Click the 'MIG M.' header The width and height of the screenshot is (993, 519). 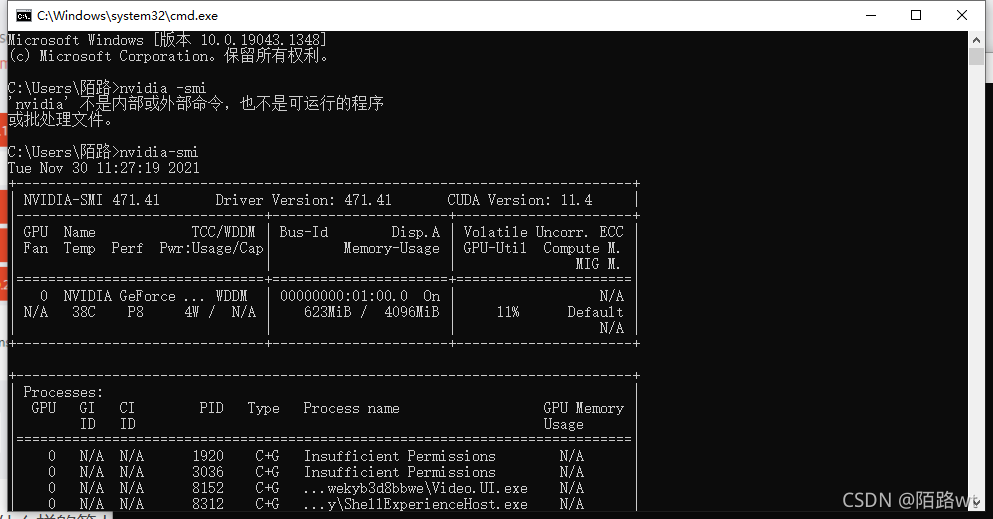598,264
